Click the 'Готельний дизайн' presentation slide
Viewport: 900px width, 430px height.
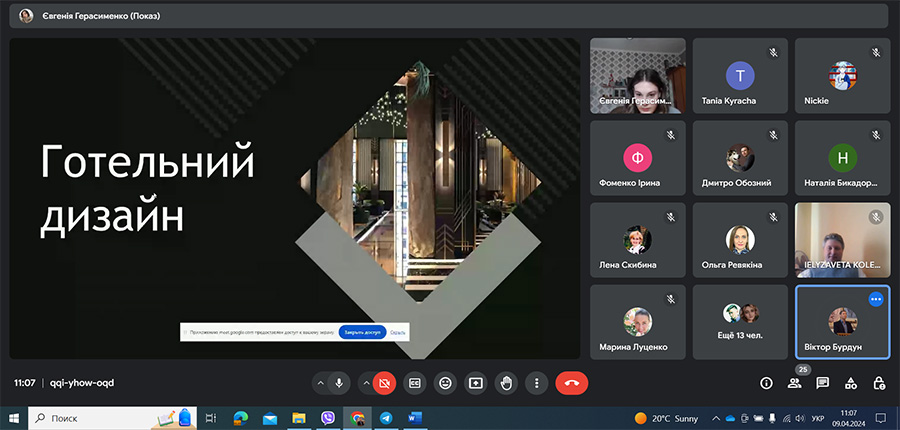pyautogui.click(x=294, y=199)
